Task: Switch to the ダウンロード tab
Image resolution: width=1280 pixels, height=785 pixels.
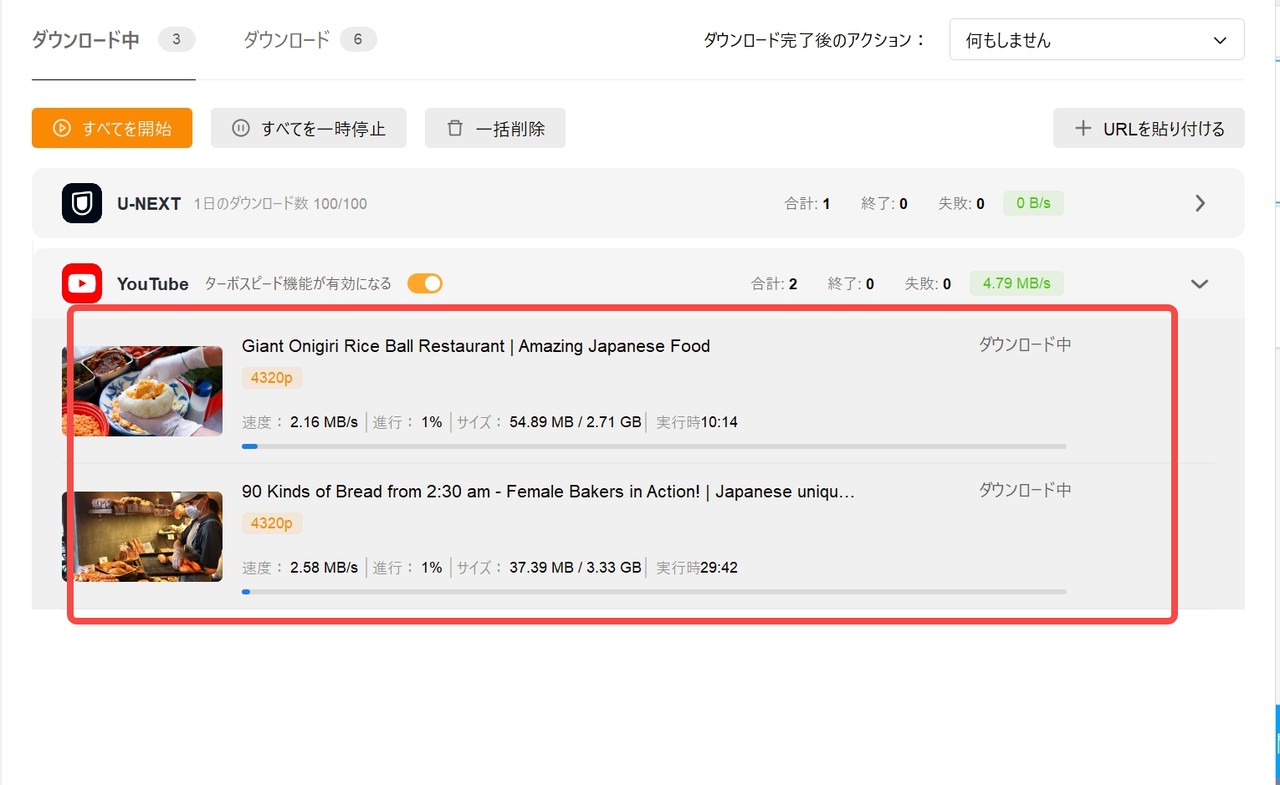Action: (287, 38)
